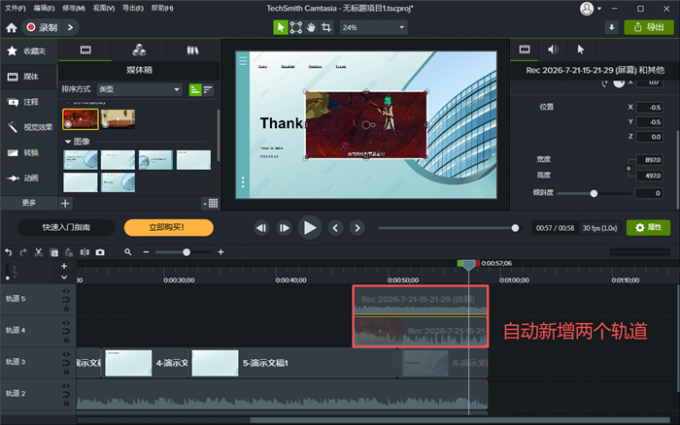Zoom in timeline with plus icon
Screen dimensions: 680x425
pyautogui.click(x=221, y=252)
